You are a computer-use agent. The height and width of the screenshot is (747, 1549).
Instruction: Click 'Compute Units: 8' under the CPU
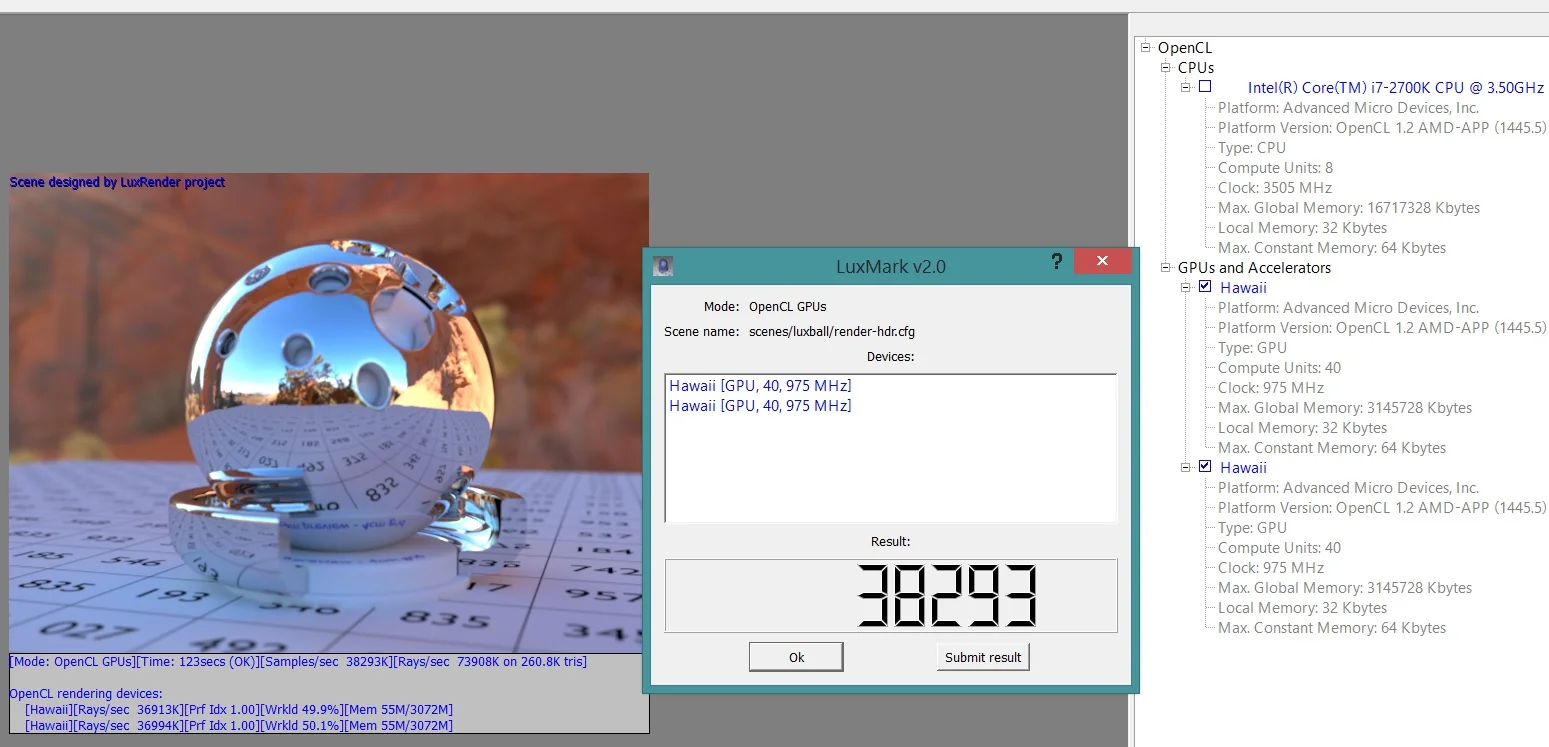[1275, 167]
